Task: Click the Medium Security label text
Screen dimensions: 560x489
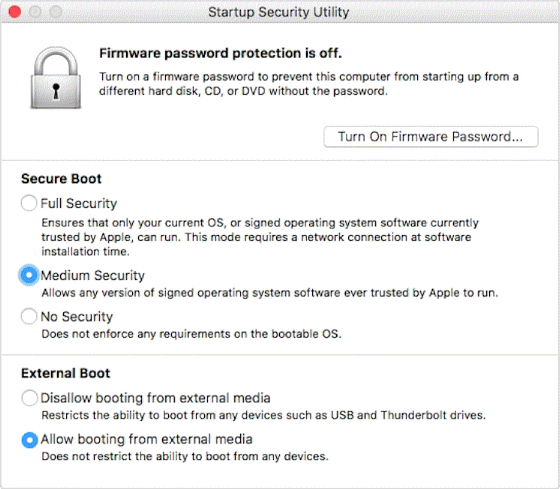Action: point(93,275)
